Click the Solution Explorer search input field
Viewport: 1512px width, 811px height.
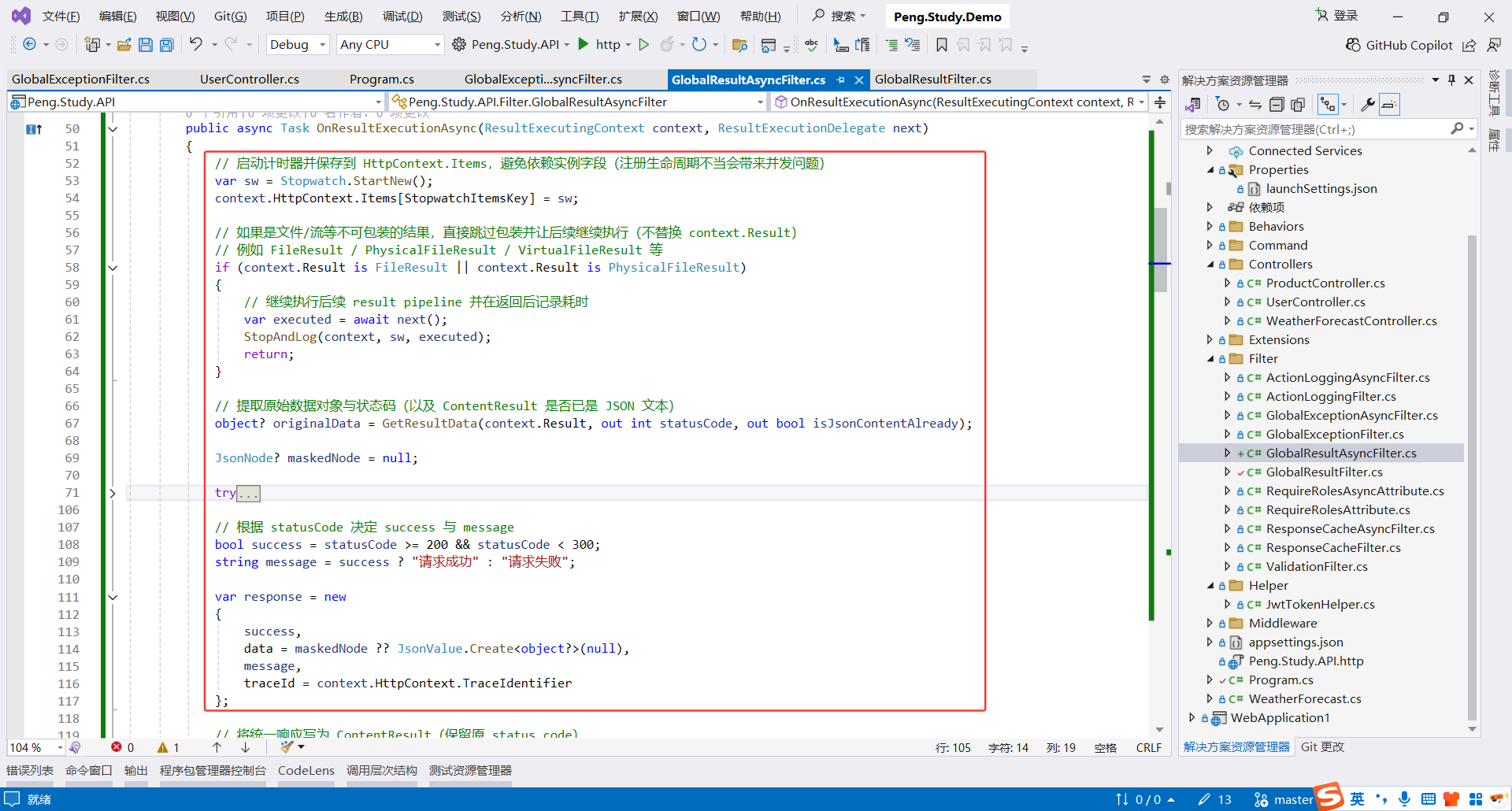1315,129
